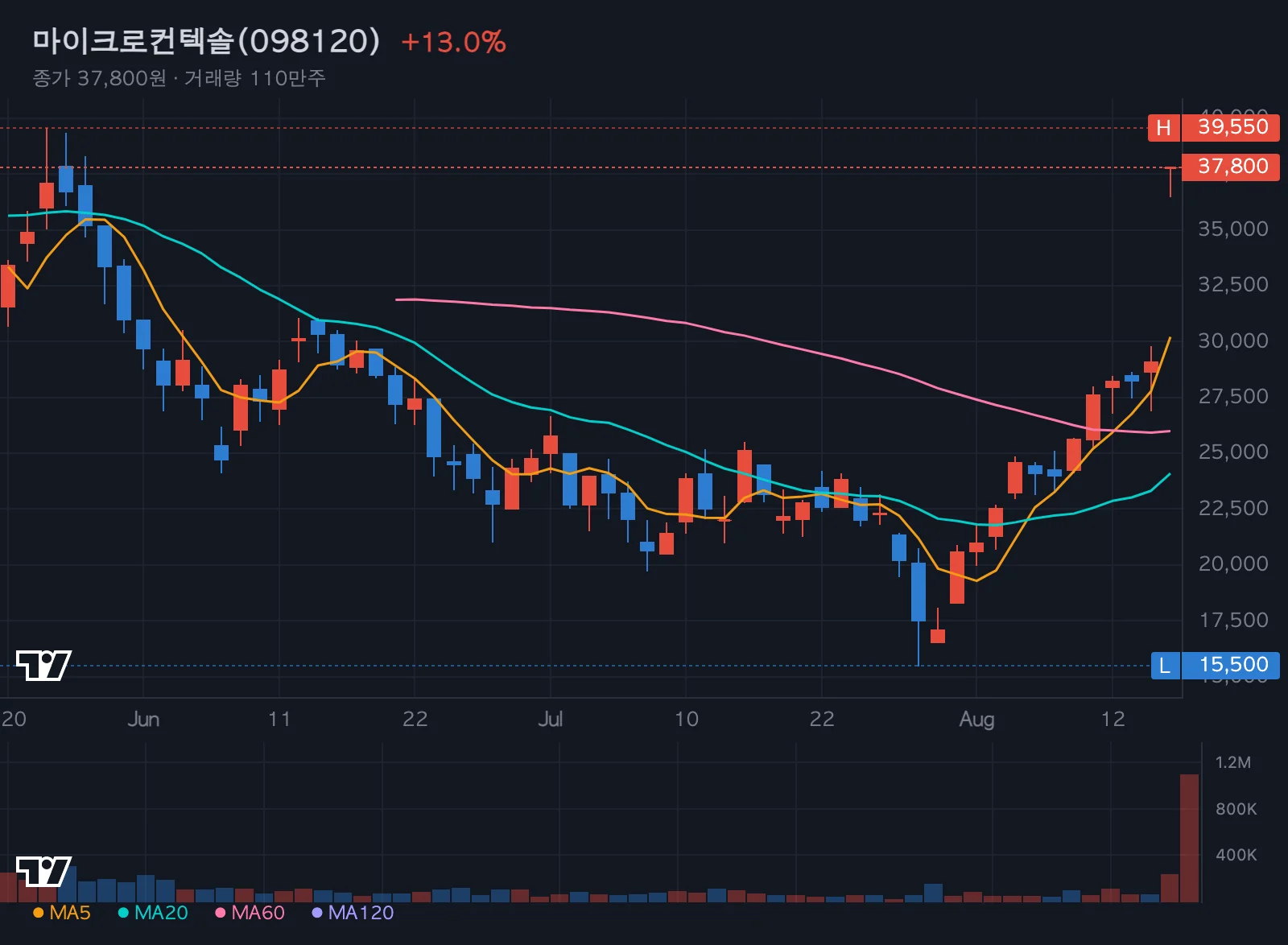This screenshot has width=1288, height=945.
Task: Click the 27,500 price axis label
Action: click(x=1233, y=396)
